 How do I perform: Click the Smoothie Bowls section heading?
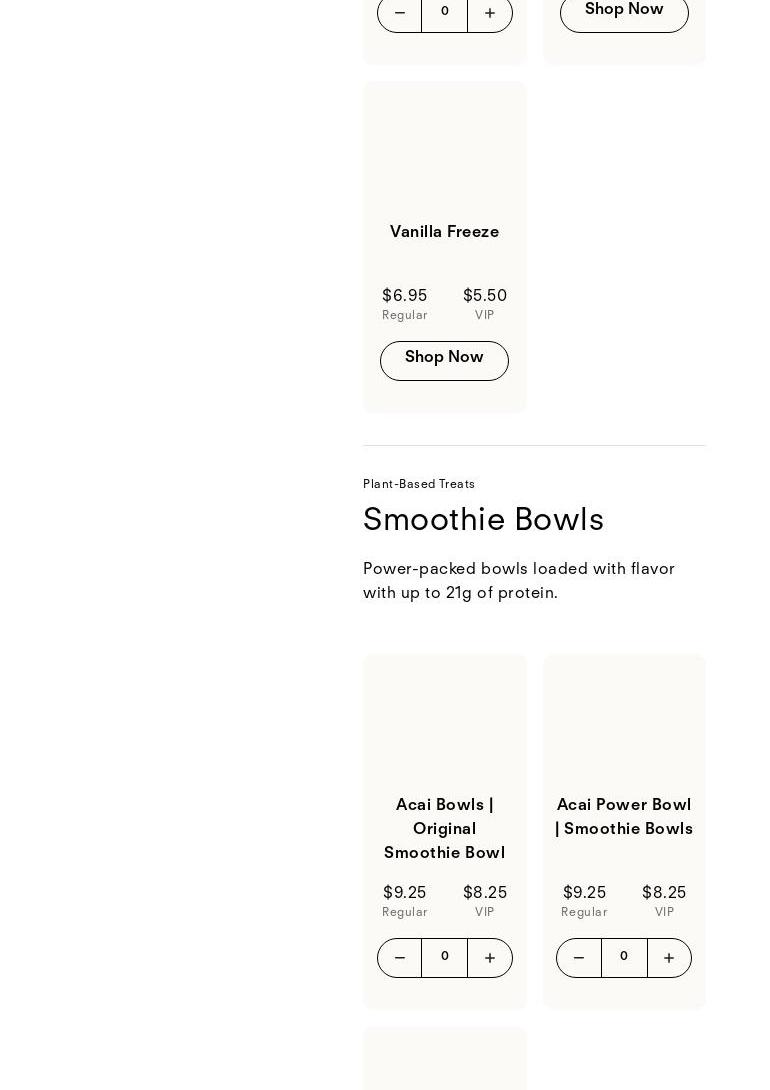(483, 520)
